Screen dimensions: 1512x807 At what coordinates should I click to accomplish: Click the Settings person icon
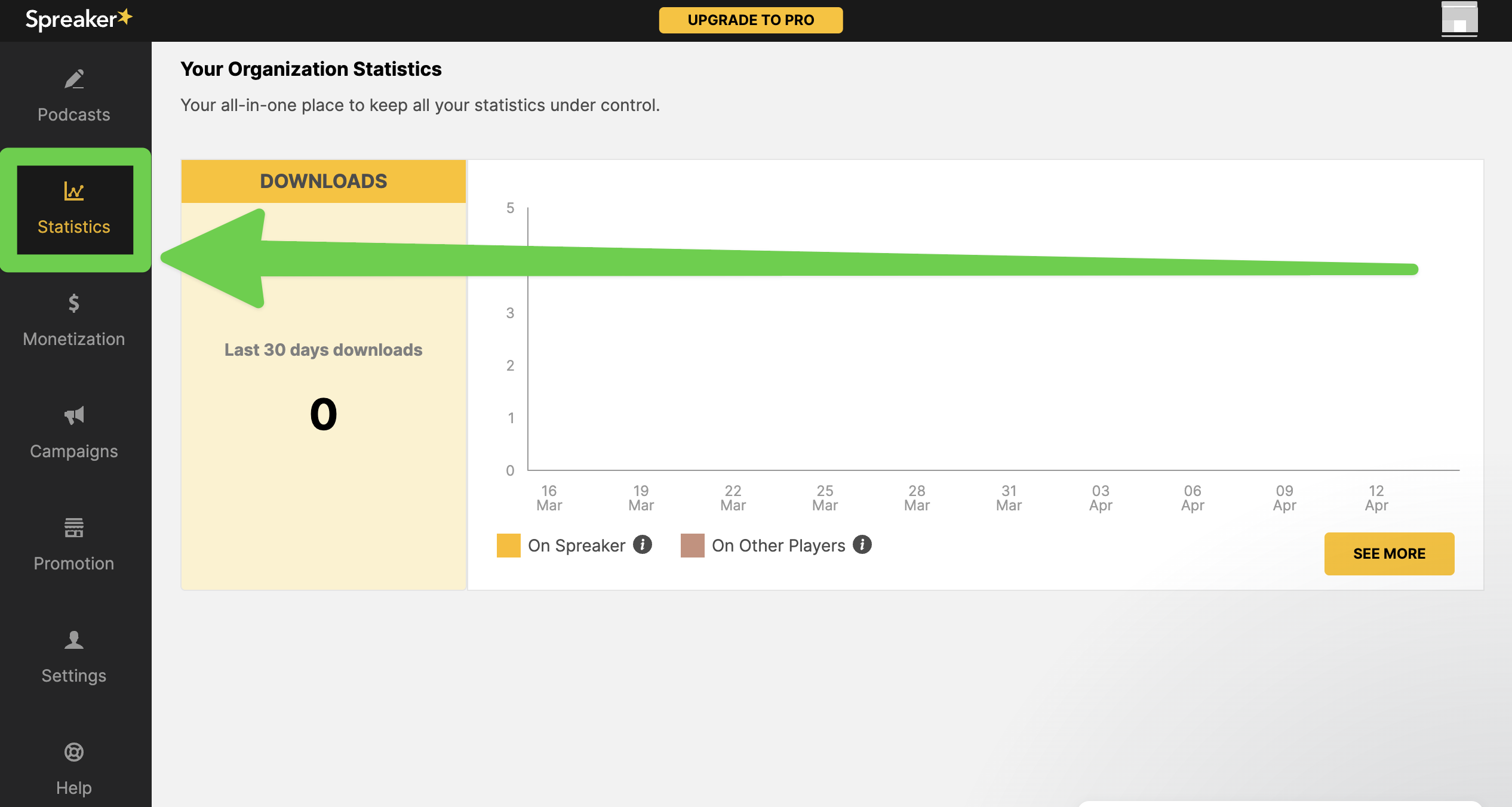[74, 640]
